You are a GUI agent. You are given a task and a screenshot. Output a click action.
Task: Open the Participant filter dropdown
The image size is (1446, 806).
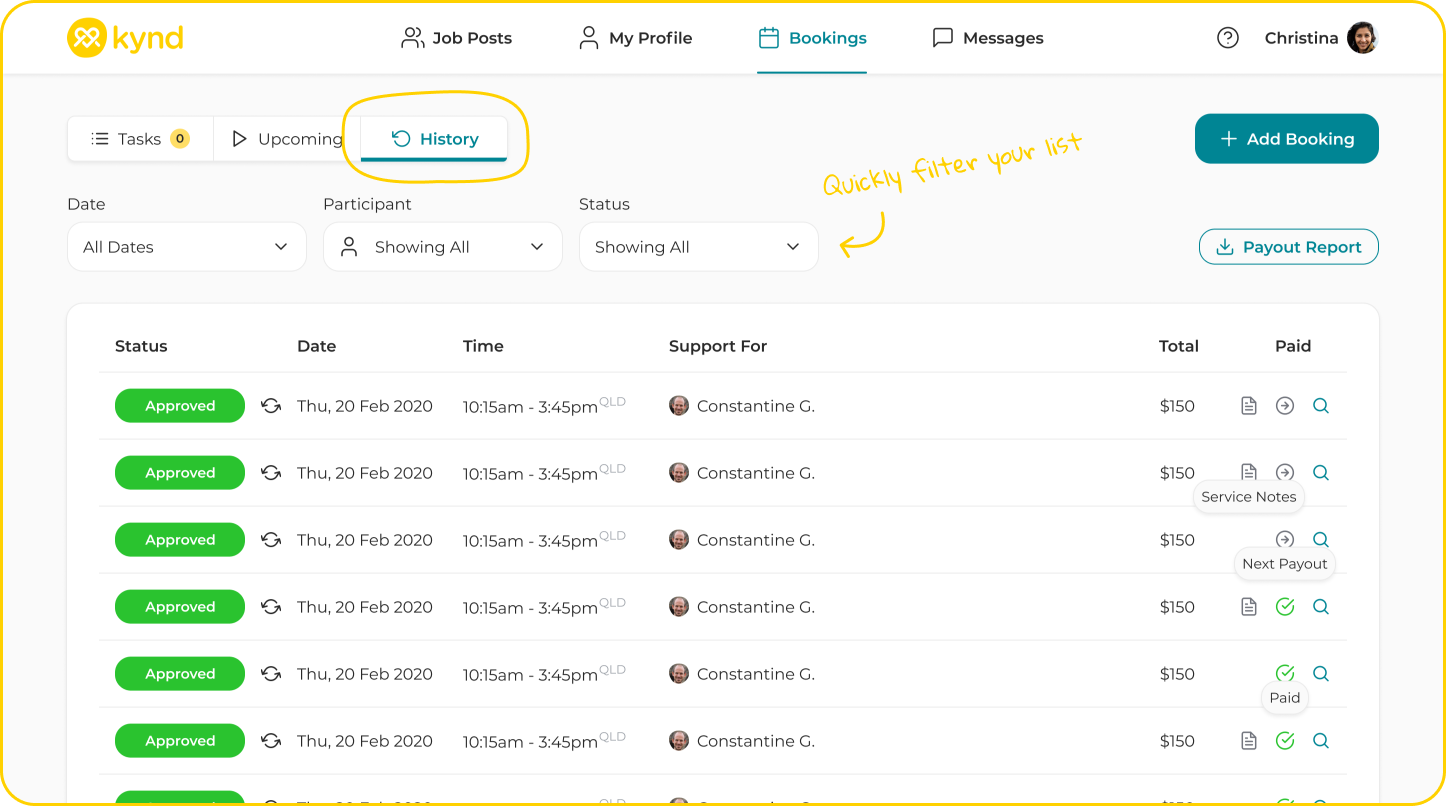coord(443,247)
